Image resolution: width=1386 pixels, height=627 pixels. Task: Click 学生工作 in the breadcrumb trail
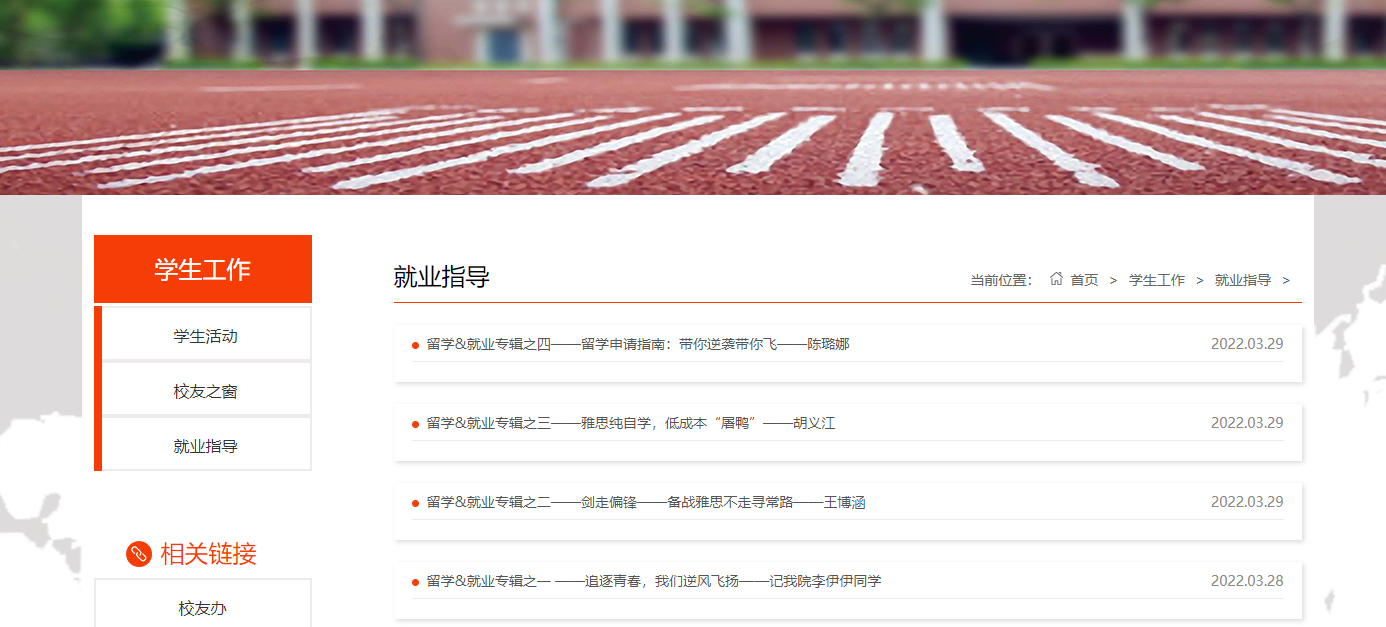[1156, 280]
